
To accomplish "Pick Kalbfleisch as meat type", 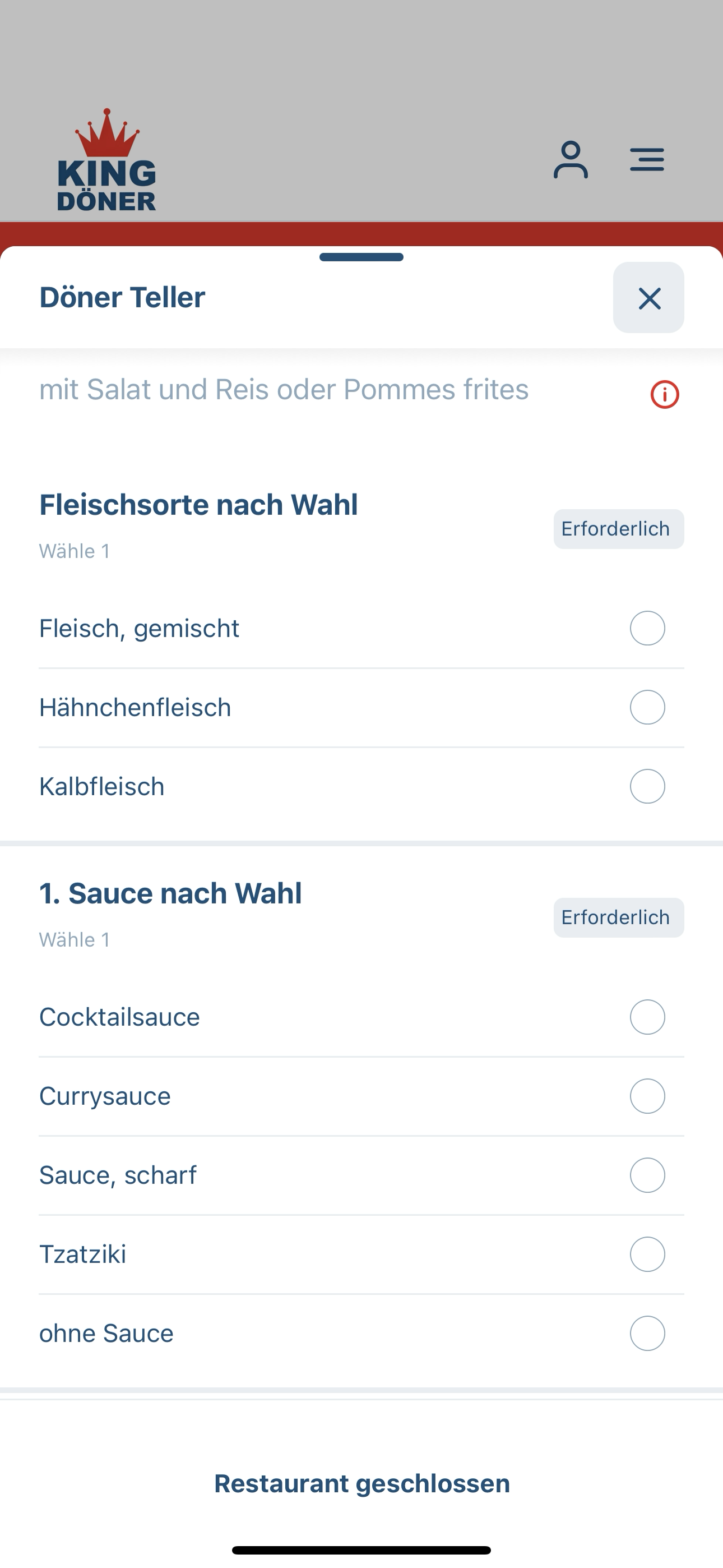I will 647,786.
